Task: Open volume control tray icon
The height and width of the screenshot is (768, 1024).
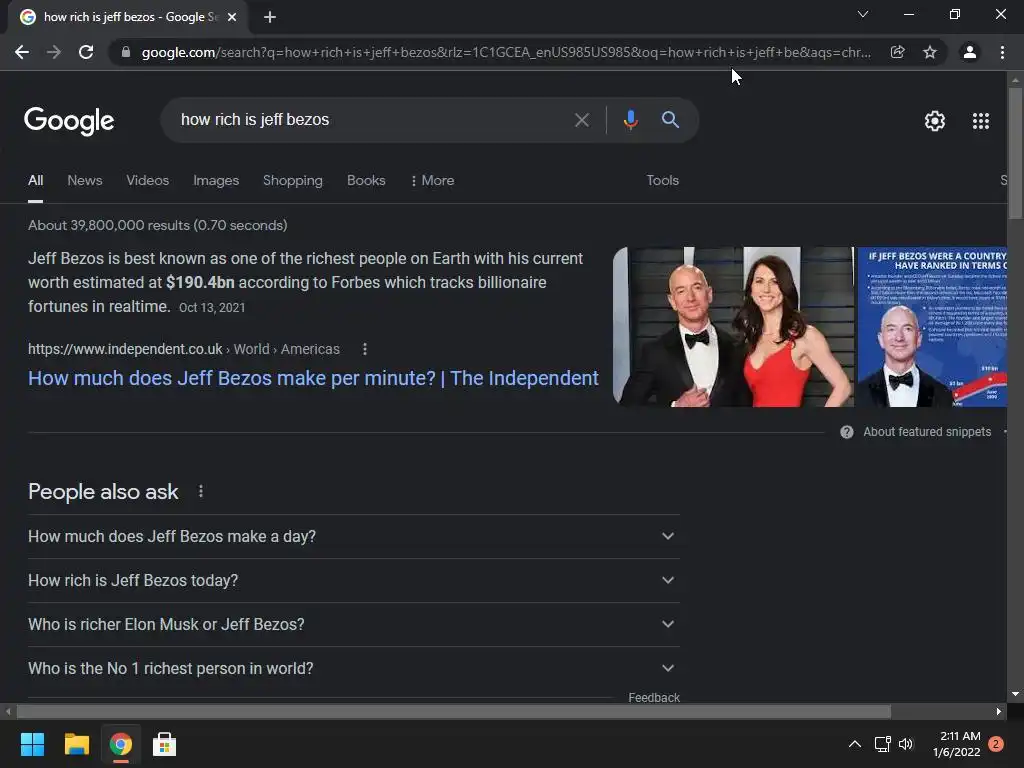Action: 906,744
